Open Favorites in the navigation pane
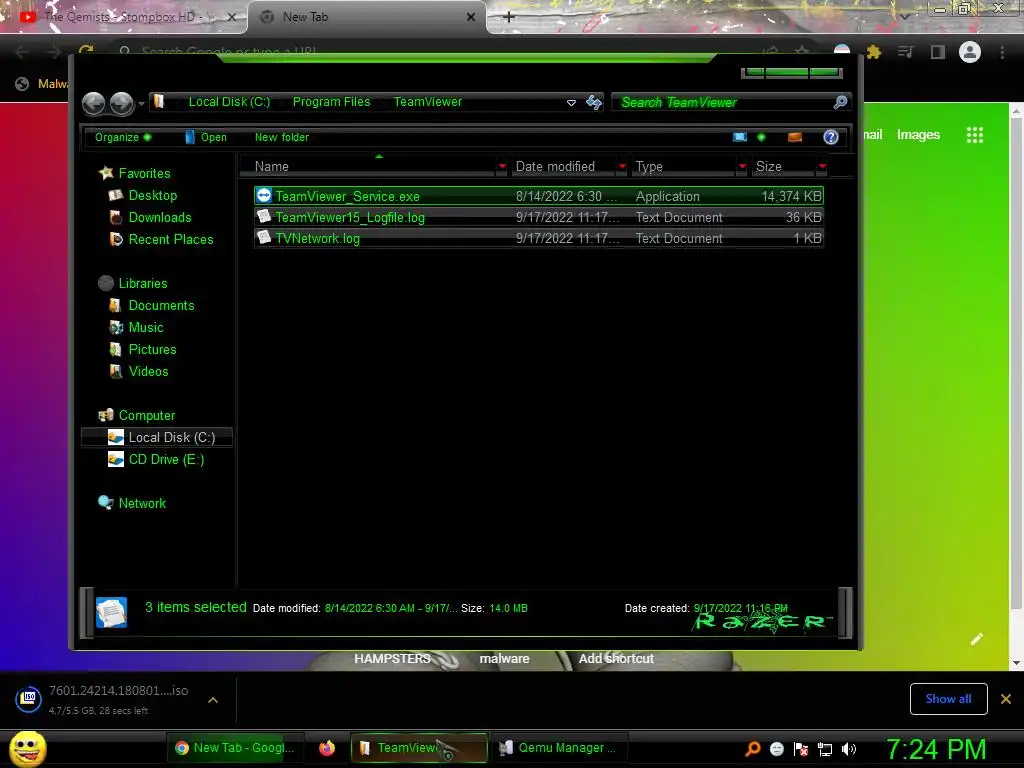Viewport: 1024px width, 768px height. click(x=144, y=173)
